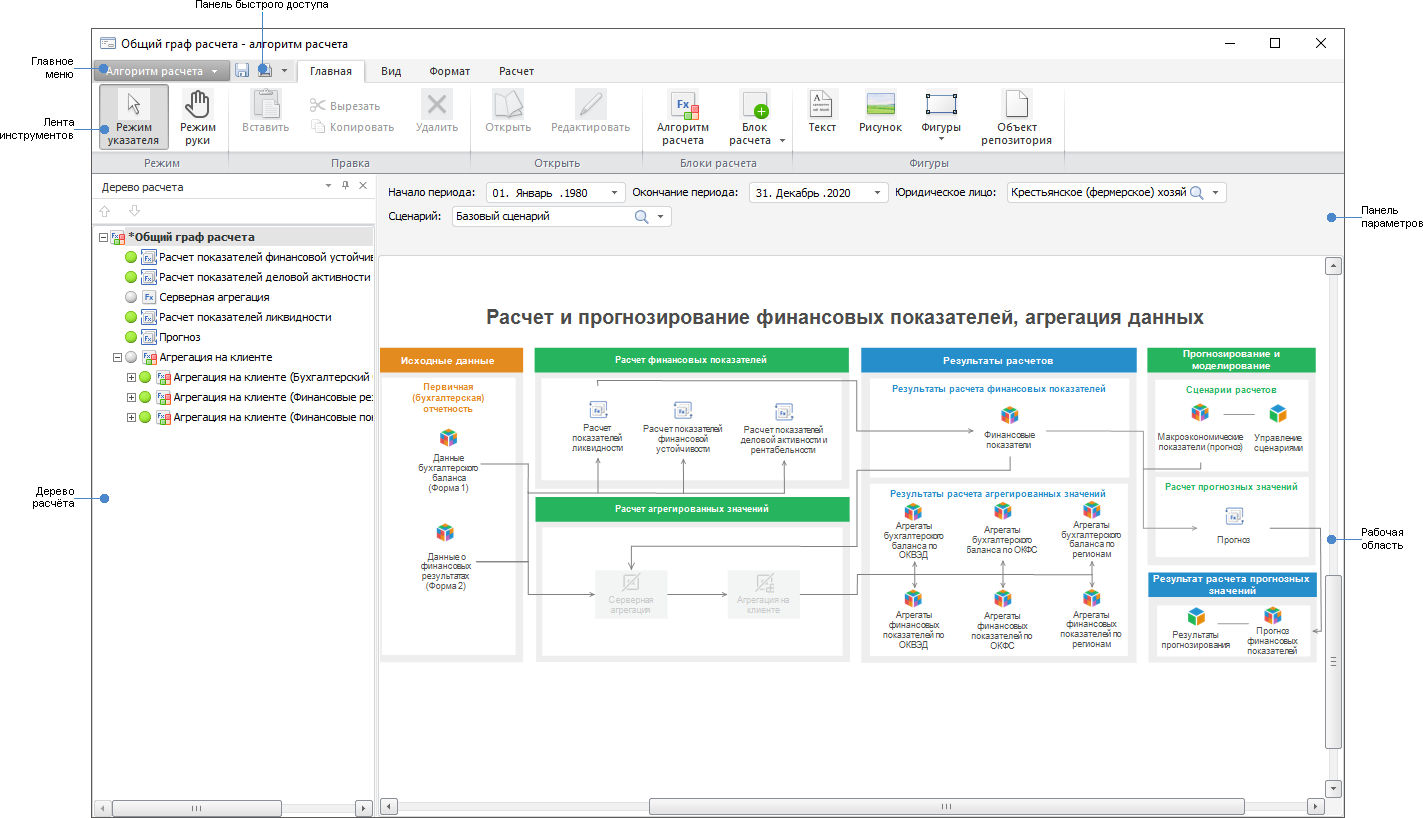Click the Объект репозитория icon

[x=1016, y=113]
